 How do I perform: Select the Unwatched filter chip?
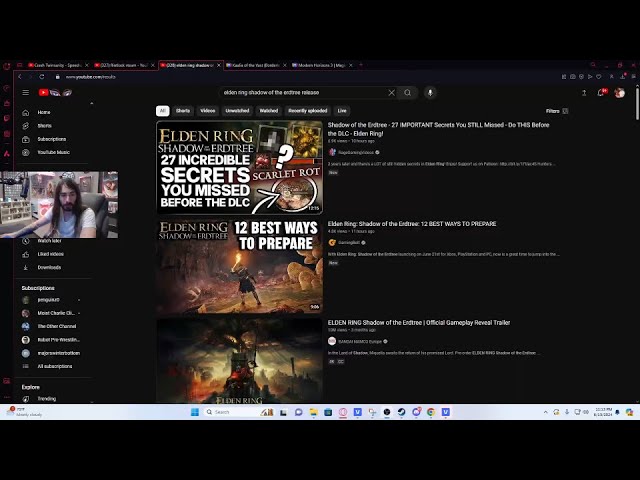(237, 111)
